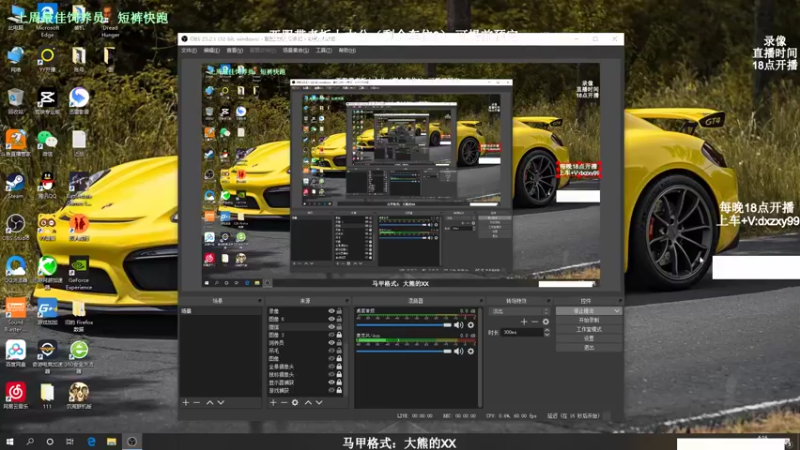Toggle visibility eye for 显示器捕获 source
Image resolution: width=800 pixels, height=450 pixels.
332,382
